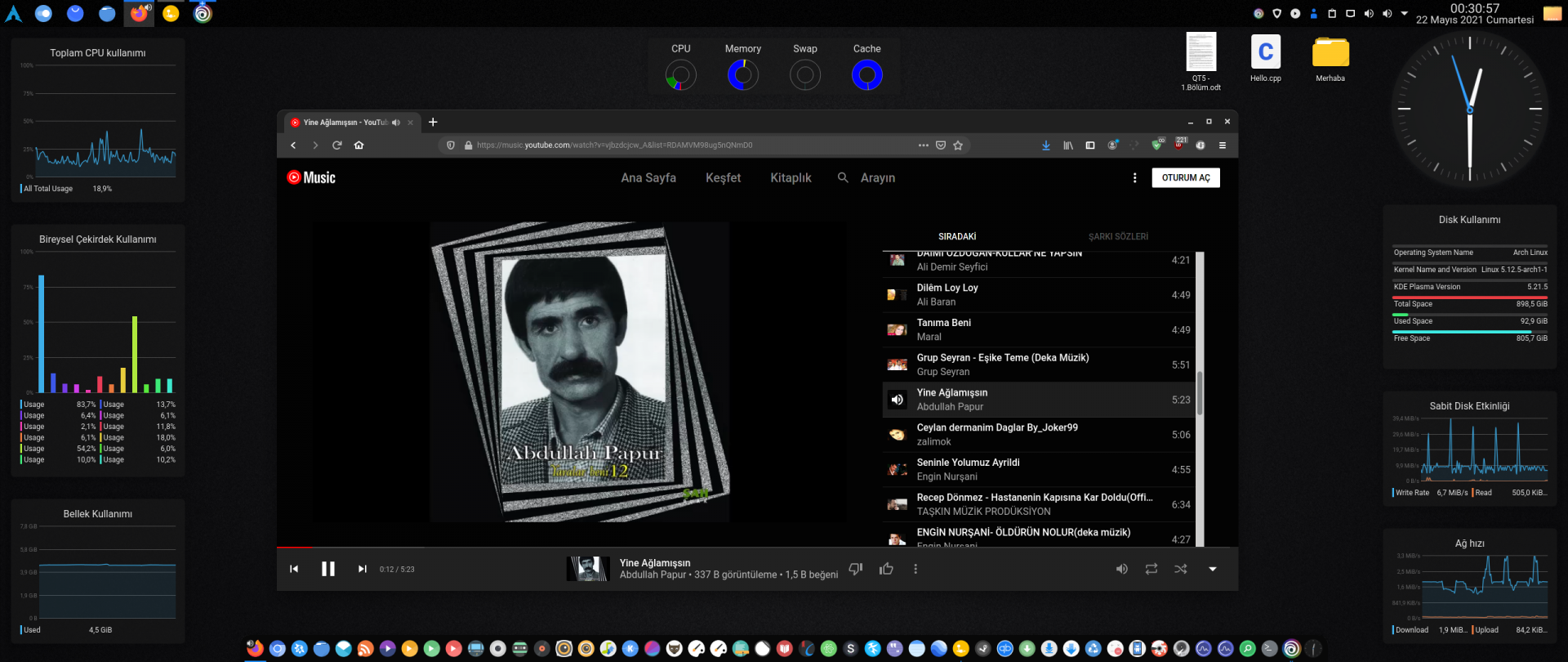Switch to ŞARKI SÖZLERİ tab
This screenshot has width=1568, height=662.
click(1118, 237)
